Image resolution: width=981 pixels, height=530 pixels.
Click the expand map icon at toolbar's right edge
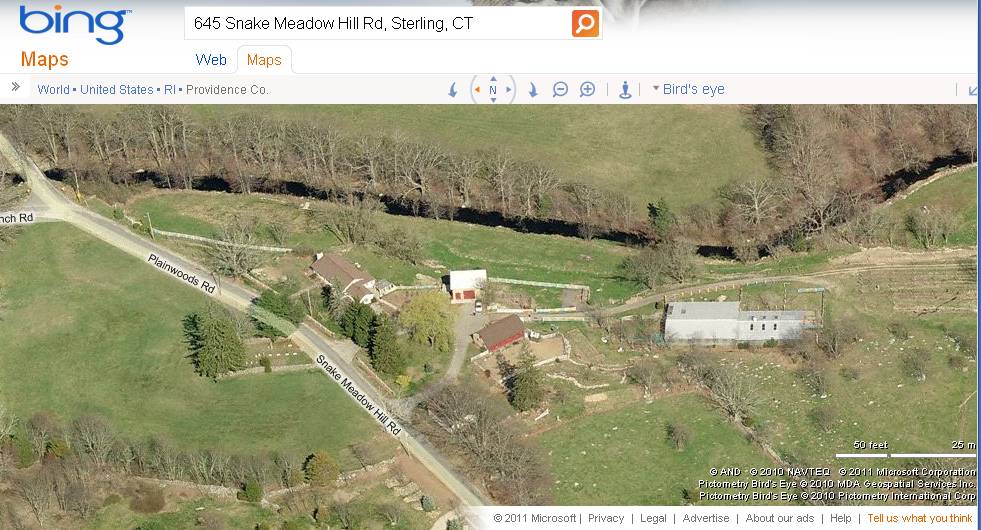(973, 90)
